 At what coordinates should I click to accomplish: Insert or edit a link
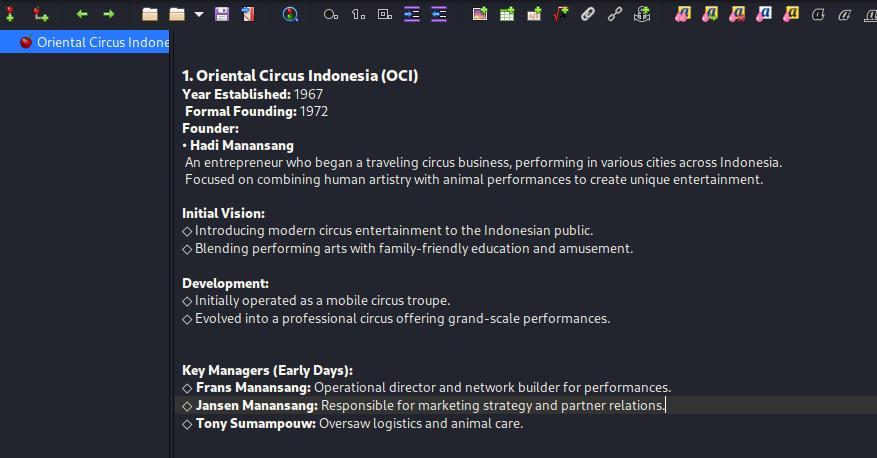(x=615, y=14)
